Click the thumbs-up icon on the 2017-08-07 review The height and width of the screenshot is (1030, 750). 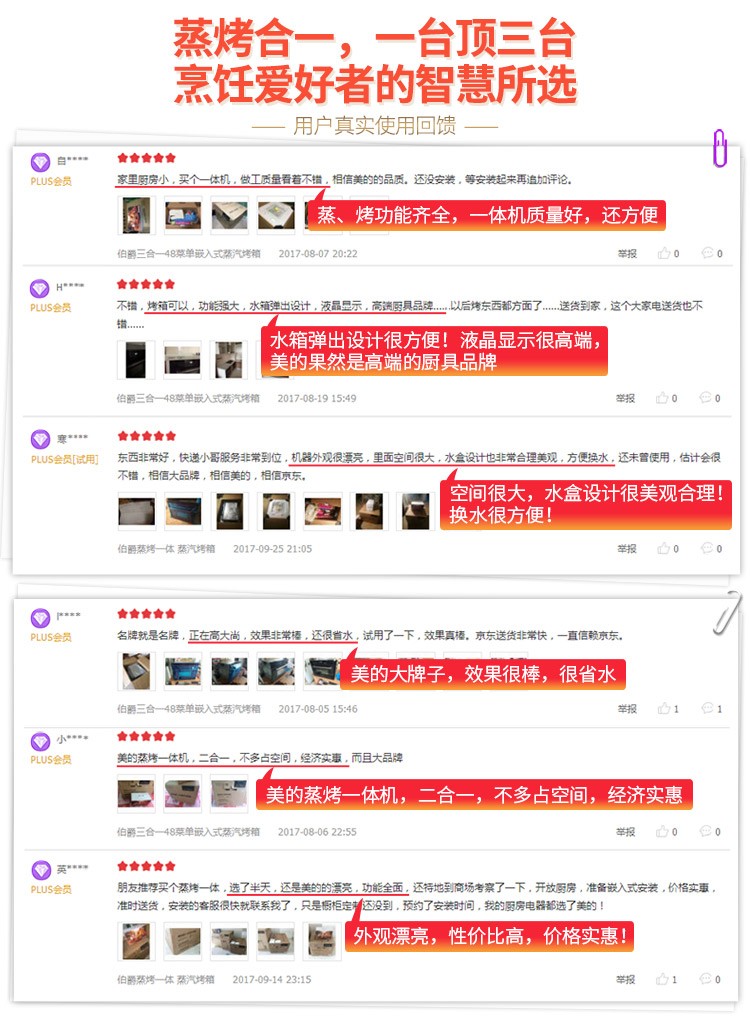tap(664, 253)
